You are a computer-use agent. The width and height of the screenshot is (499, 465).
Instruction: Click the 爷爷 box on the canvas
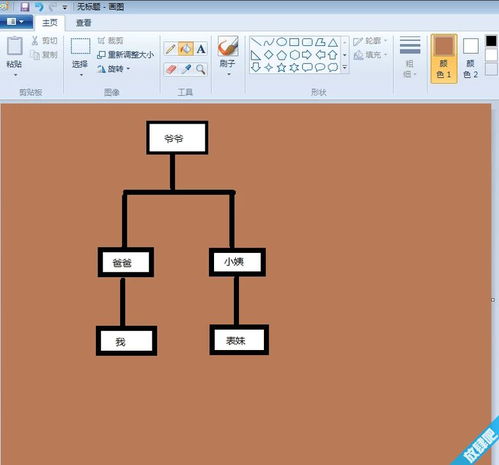click(x=177, y=138)
